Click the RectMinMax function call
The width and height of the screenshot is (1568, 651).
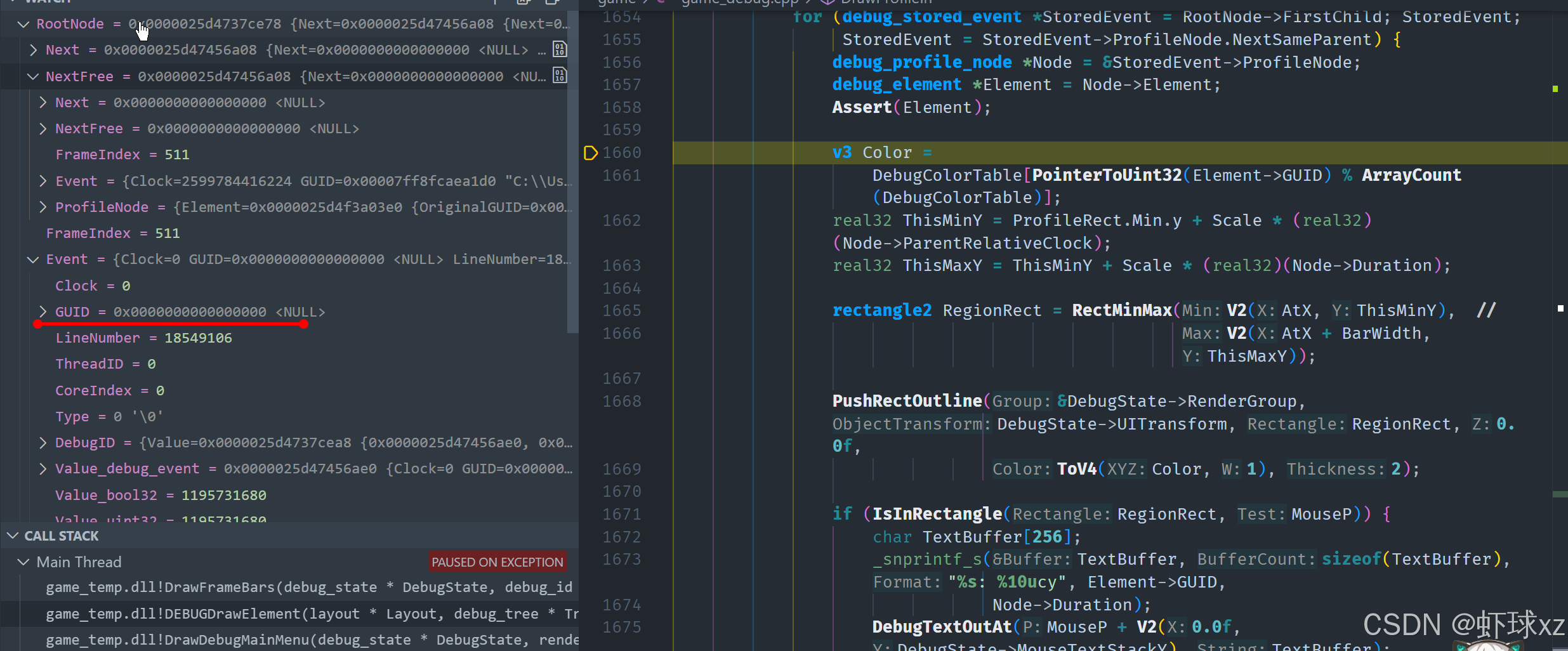1122,311
